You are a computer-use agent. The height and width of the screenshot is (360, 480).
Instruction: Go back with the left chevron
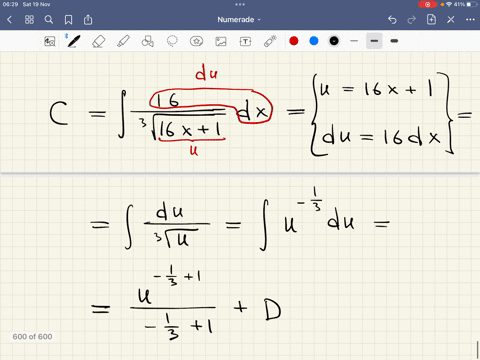(10, 20)
